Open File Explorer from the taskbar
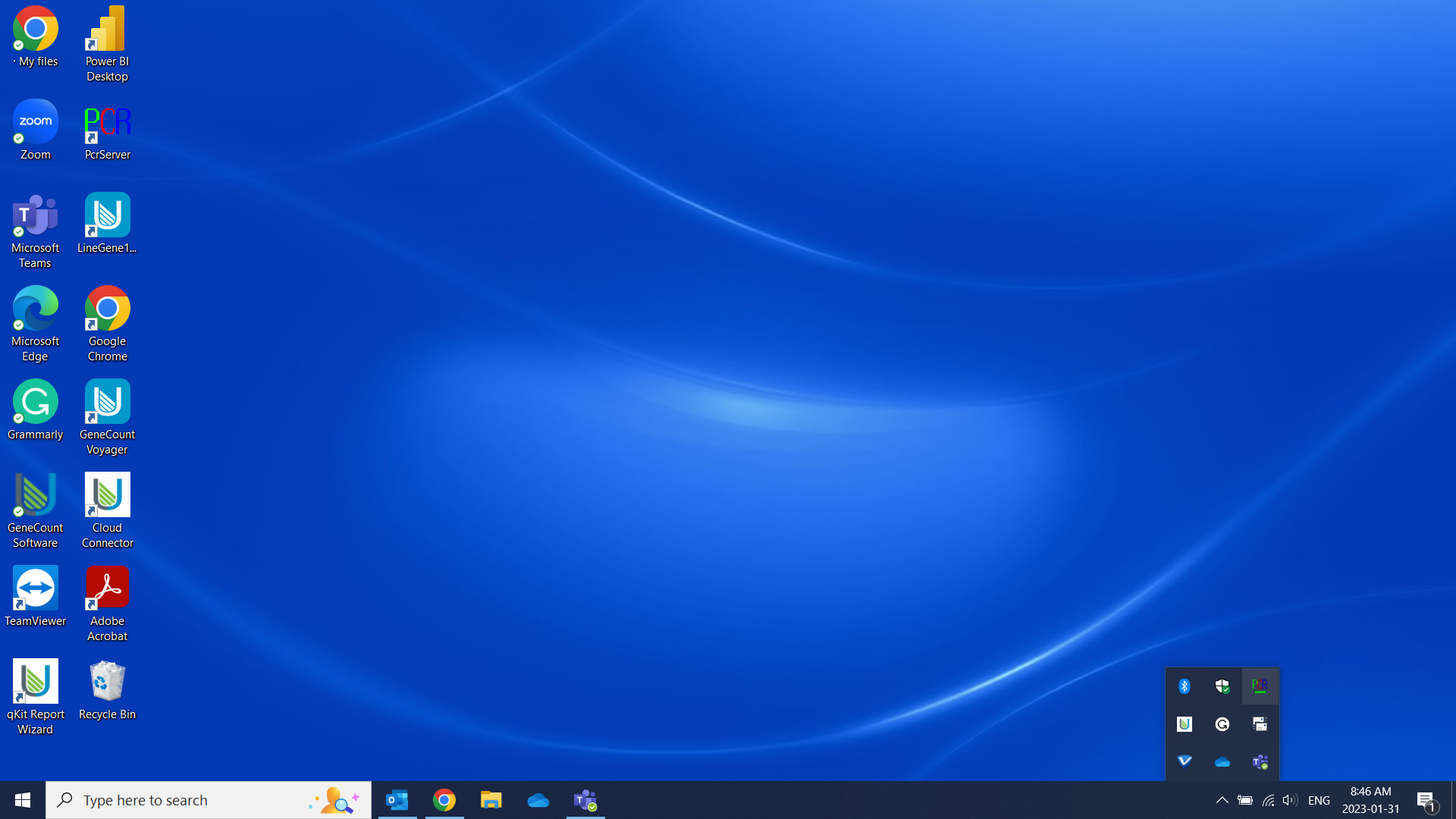1456x819 pixels. point(491,800)
